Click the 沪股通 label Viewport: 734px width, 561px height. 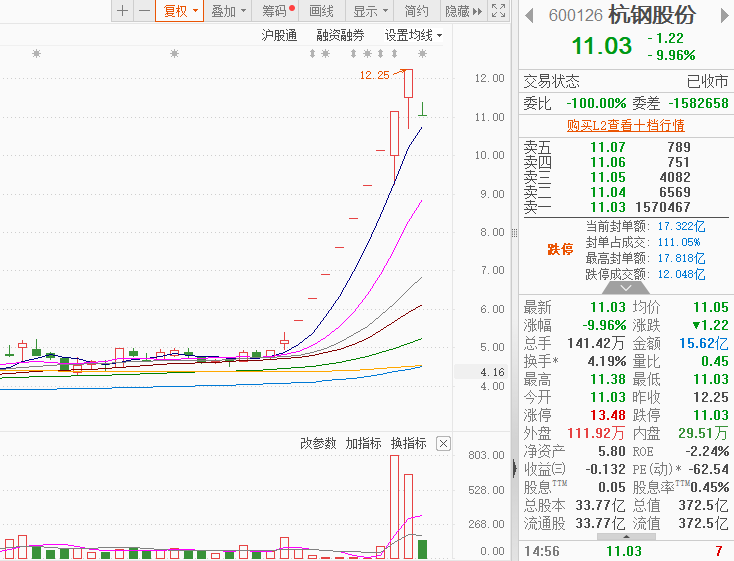[x=279, y=35]
